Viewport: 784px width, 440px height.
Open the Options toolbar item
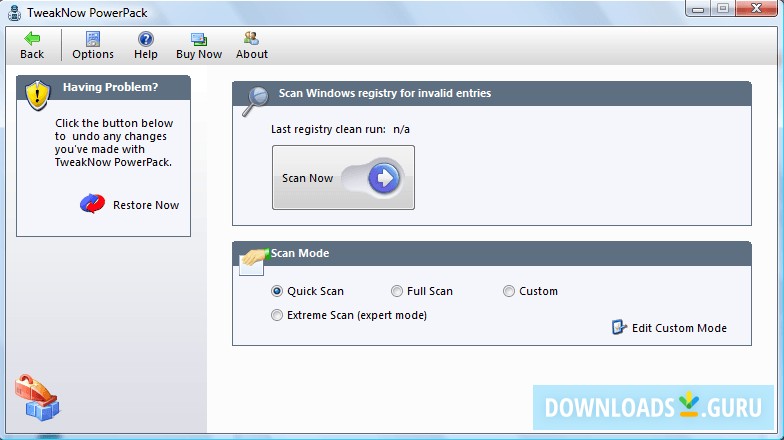click(x=93, y=45)
